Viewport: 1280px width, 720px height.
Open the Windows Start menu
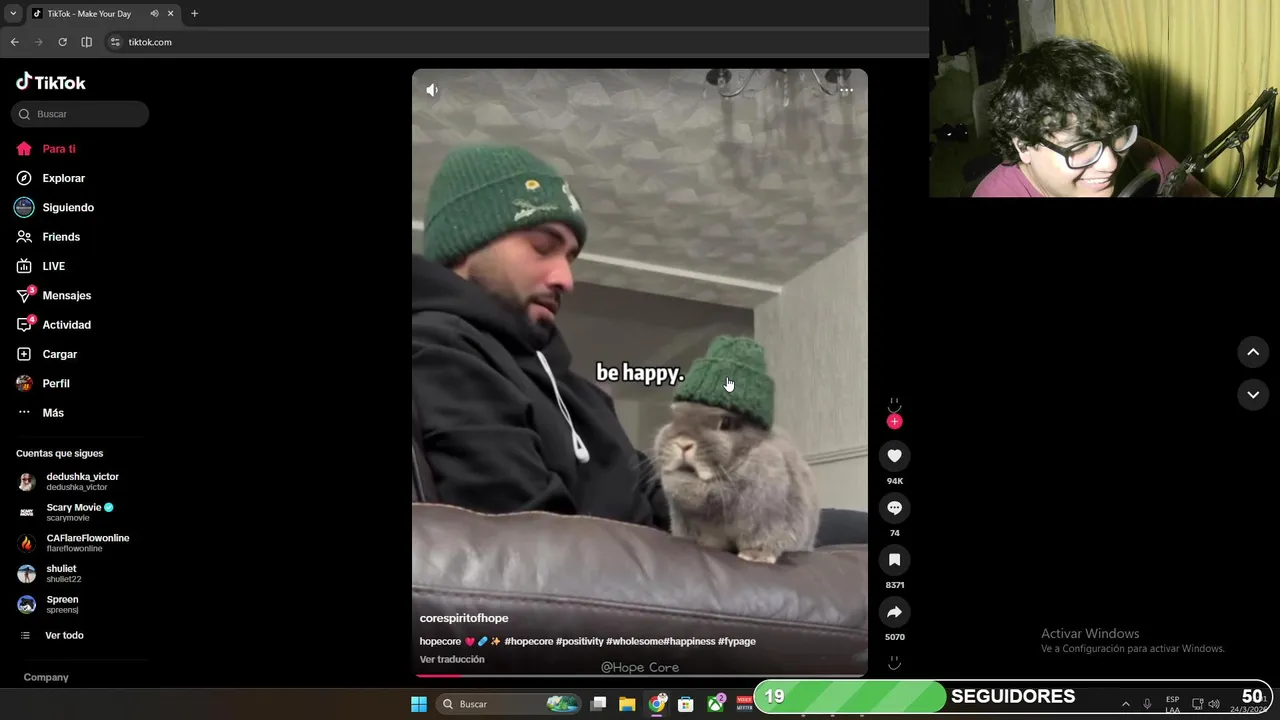click(x=419, y=704)
